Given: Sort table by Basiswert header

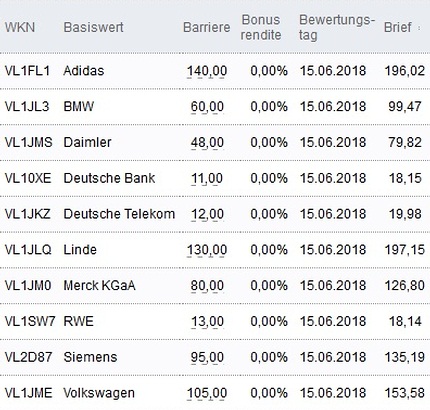Looking at the screenshot, I should (x=93, y=27).
